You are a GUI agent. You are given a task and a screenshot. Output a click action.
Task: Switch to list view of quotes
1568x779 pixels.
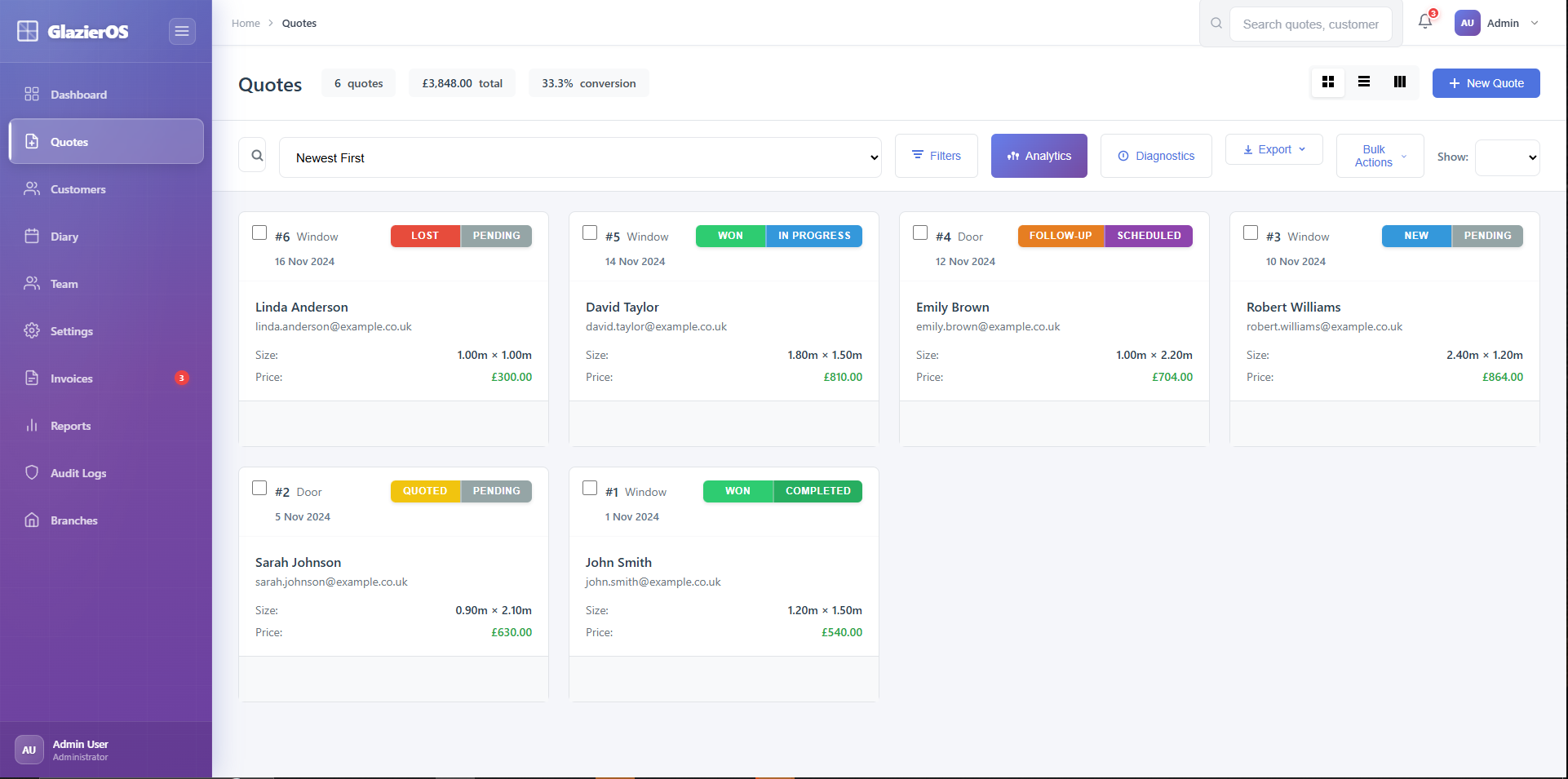1363,82
